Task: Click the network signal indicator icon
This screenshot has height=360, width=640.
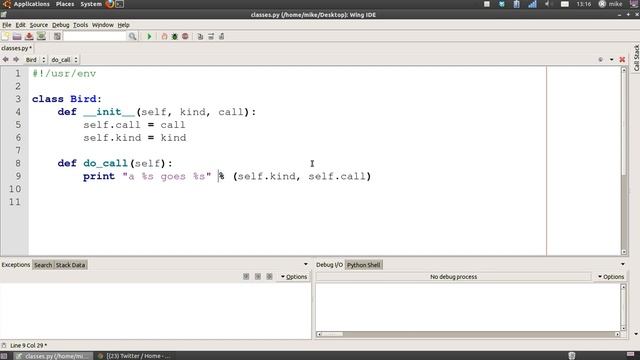Action: click(x=532, y=4)
